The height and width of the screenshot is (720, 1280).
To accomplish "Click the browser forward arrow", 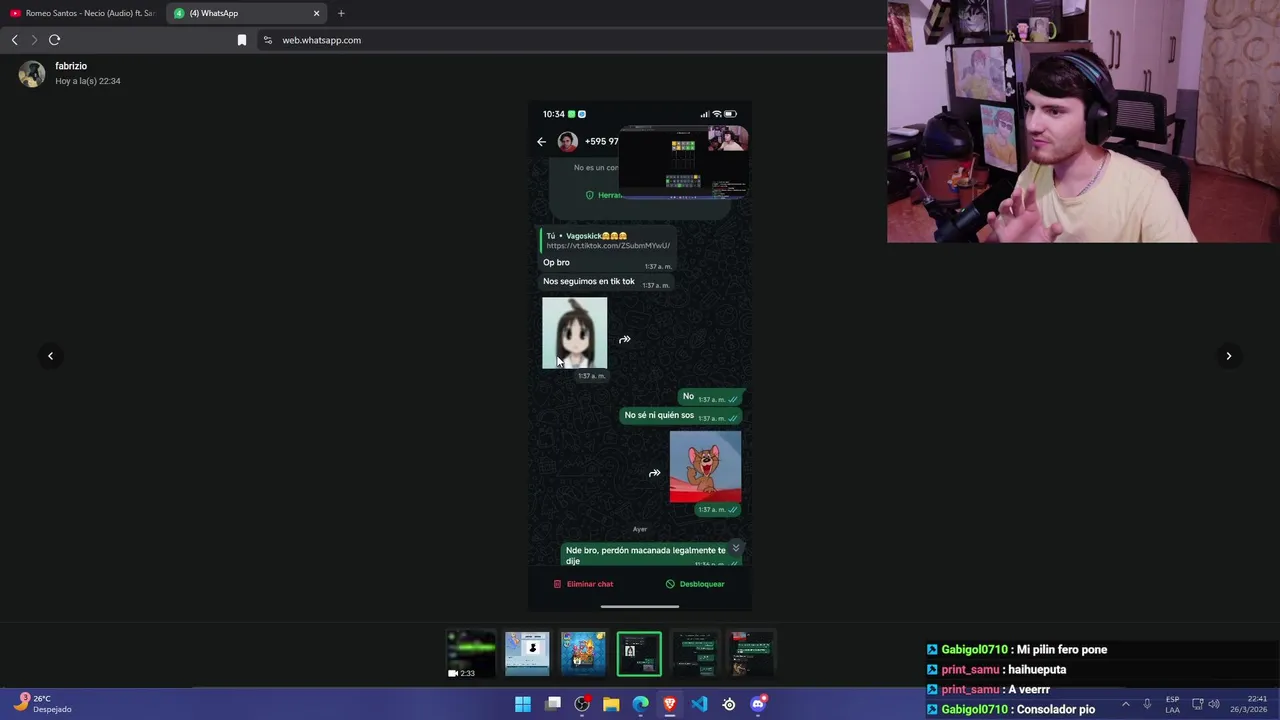I will [34, 40].
